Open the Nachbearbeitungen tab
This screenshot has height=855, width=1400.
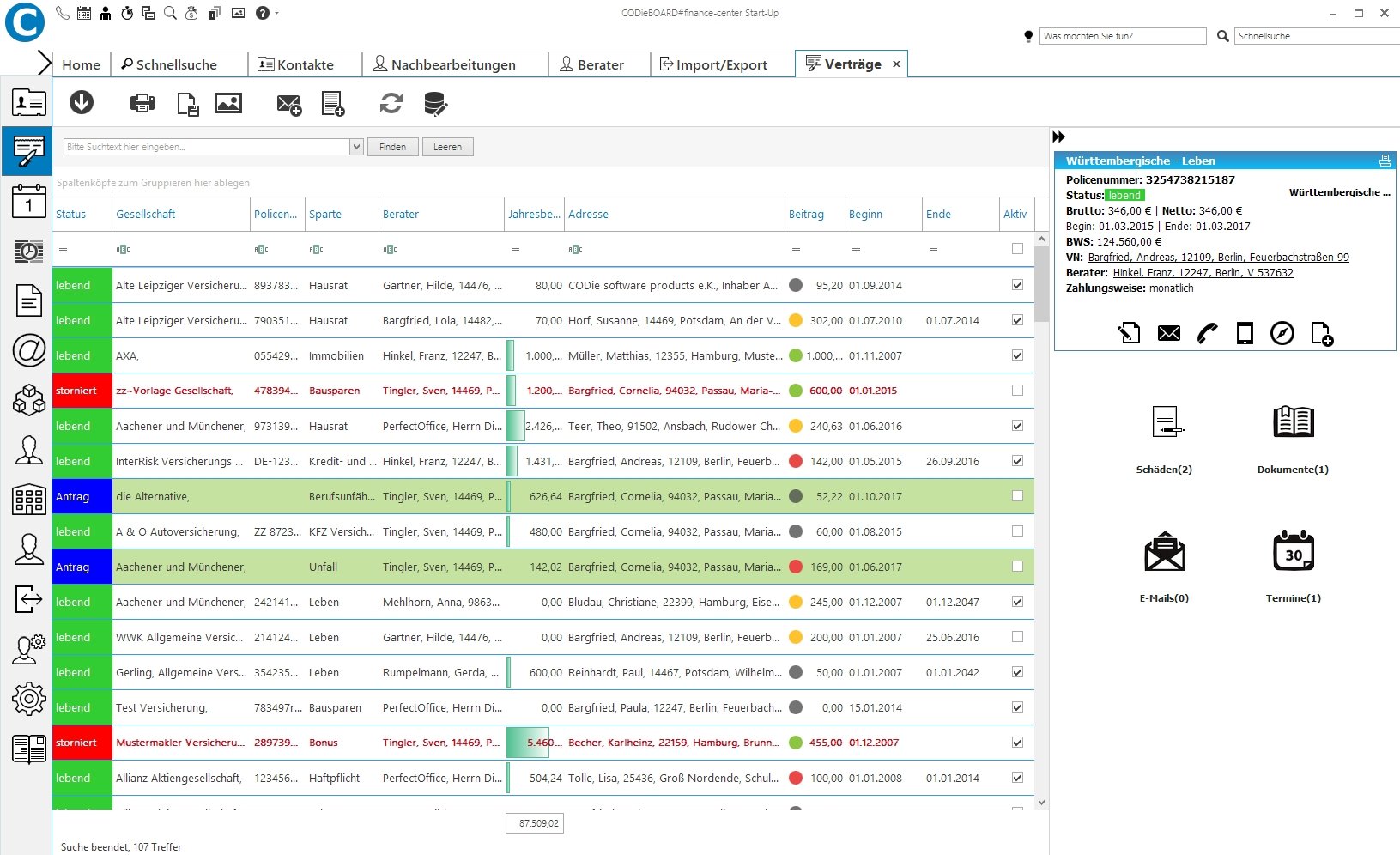click(x=444, y=64)
